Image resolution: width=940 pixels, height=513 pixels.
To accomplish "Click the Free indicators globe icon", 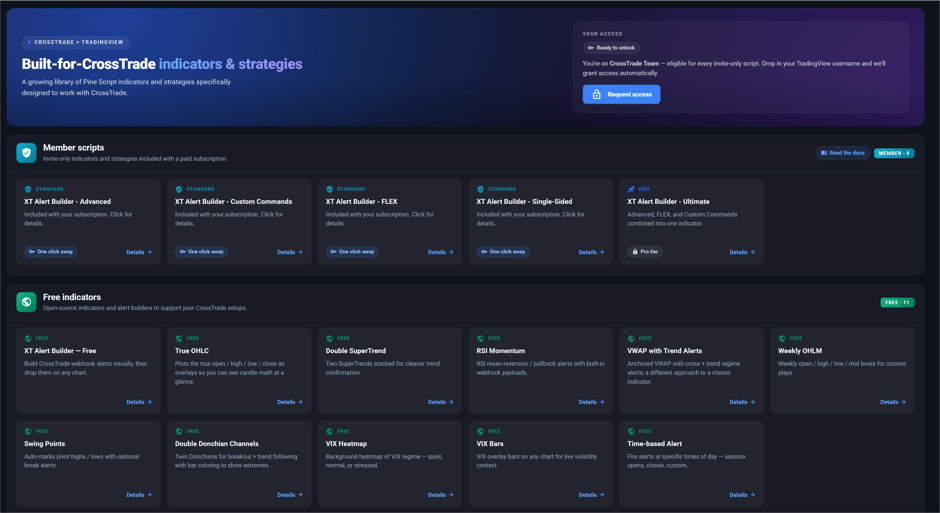I will tap(26, 301).
